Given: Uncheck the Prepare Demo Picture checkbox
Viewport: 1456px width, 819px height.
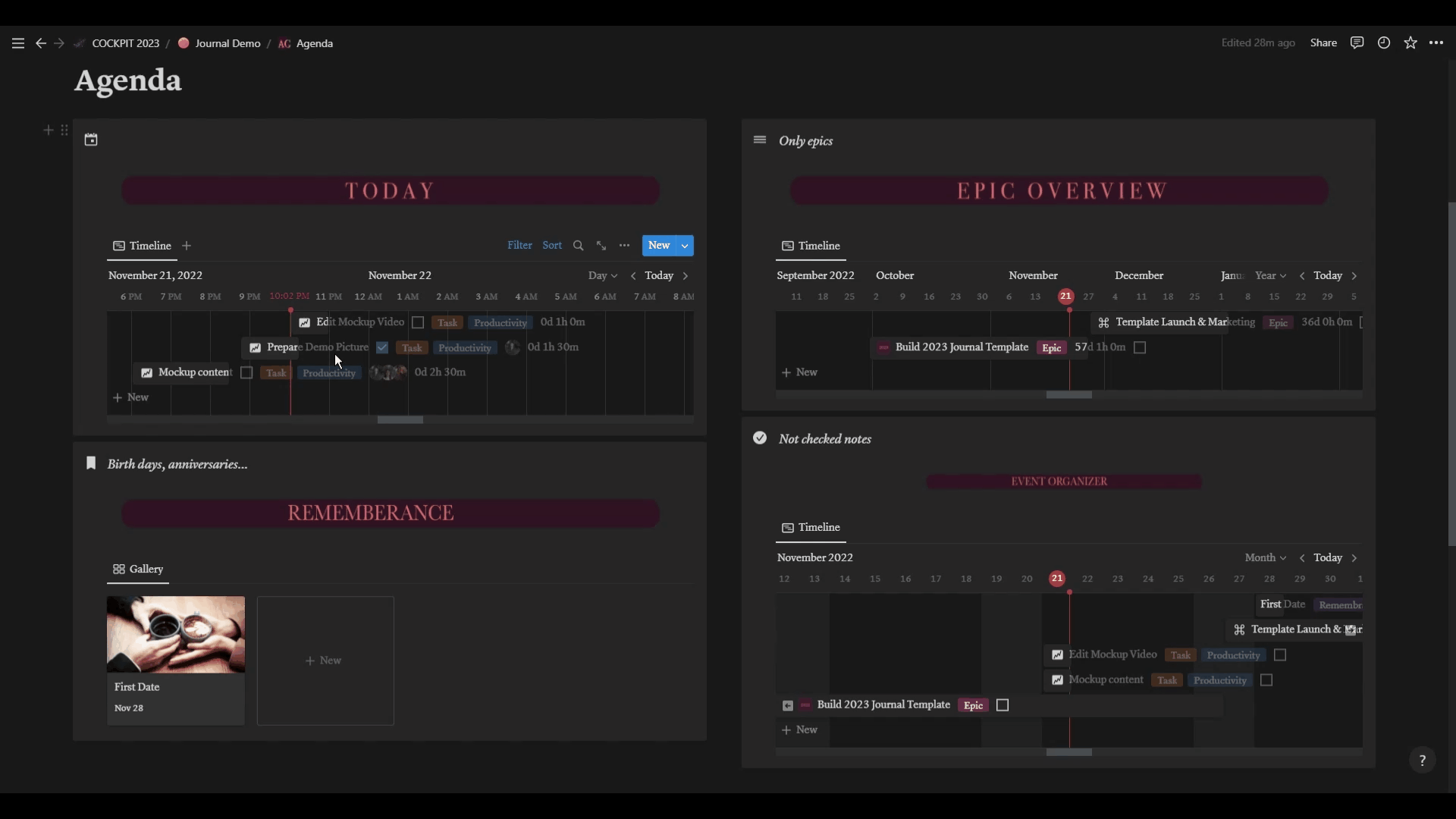Looking at the screenshot, I should pyautogui.click(x=382, y=347).
